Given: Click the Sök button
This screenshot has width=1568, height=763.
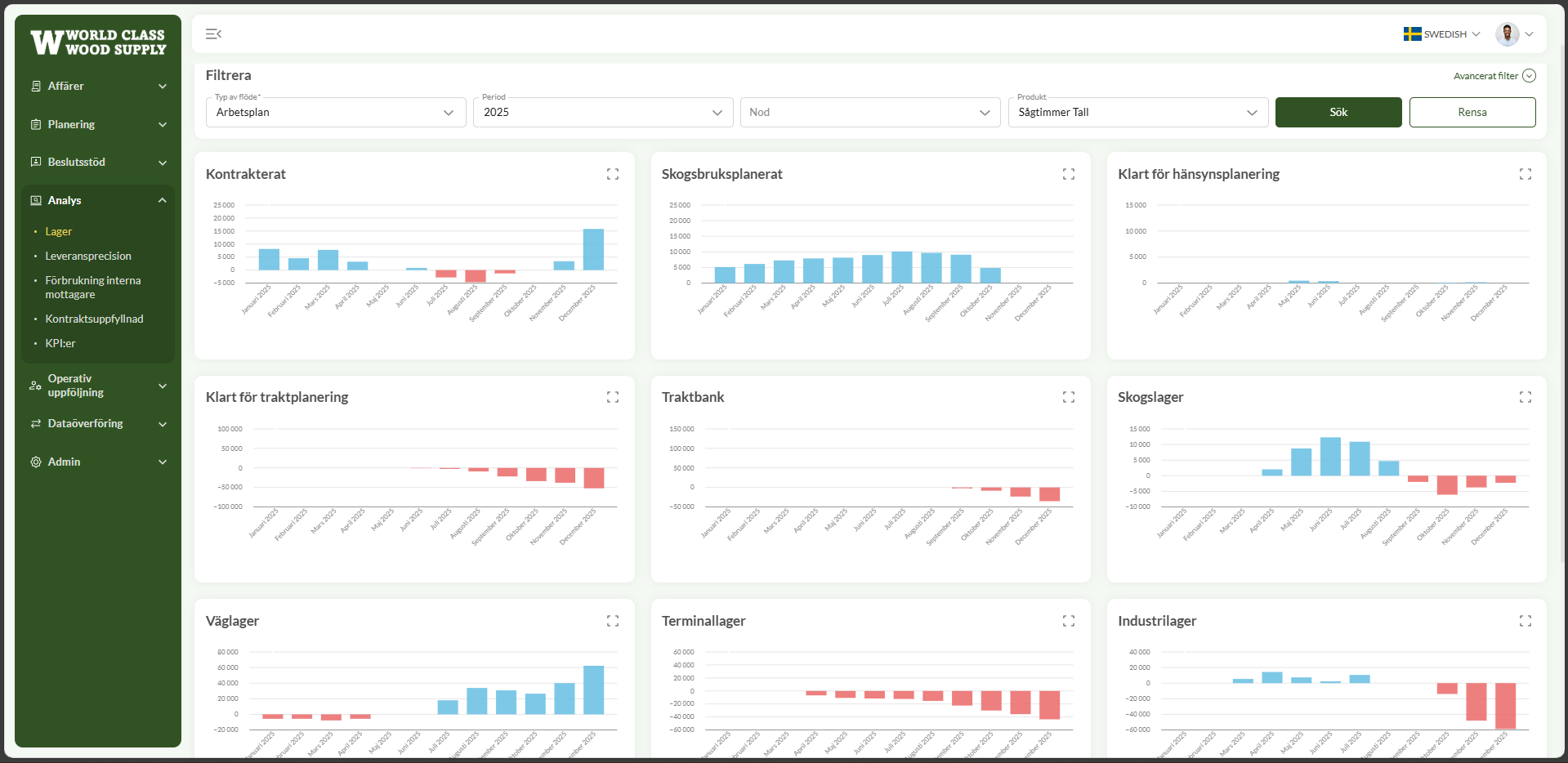Looking at the screenshot, I should click(x=1338, y=112).
